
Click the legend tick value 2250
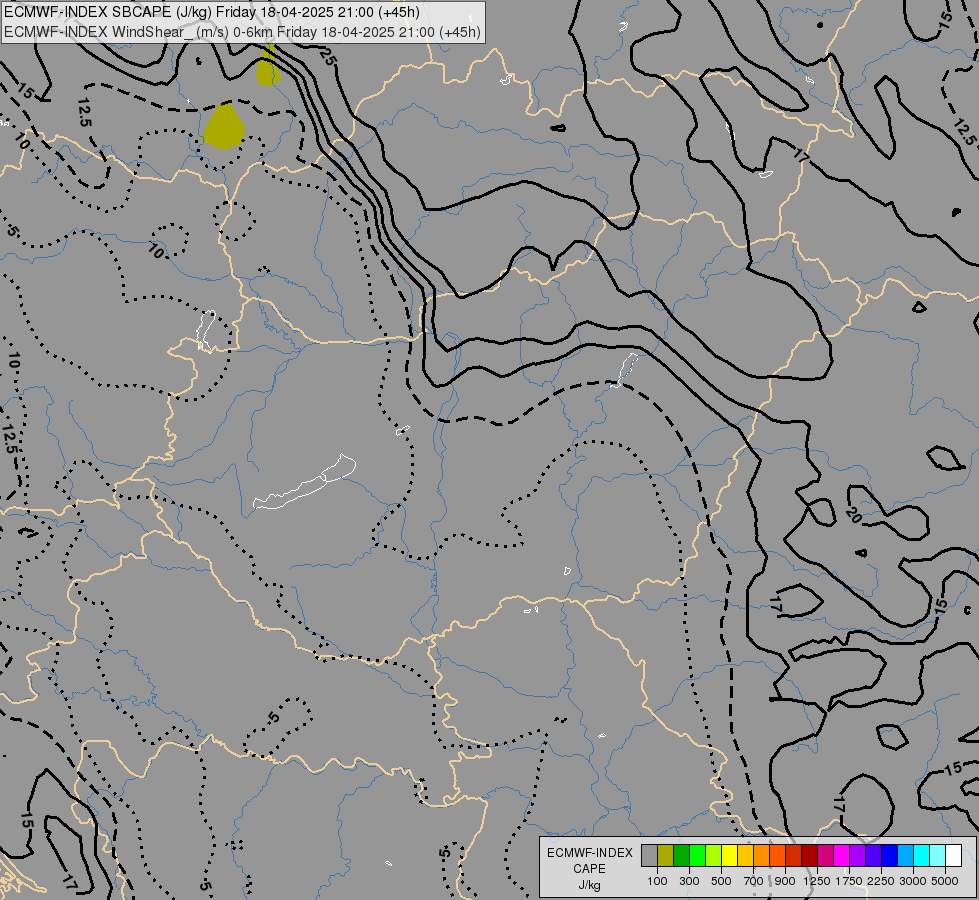[881, 881]
